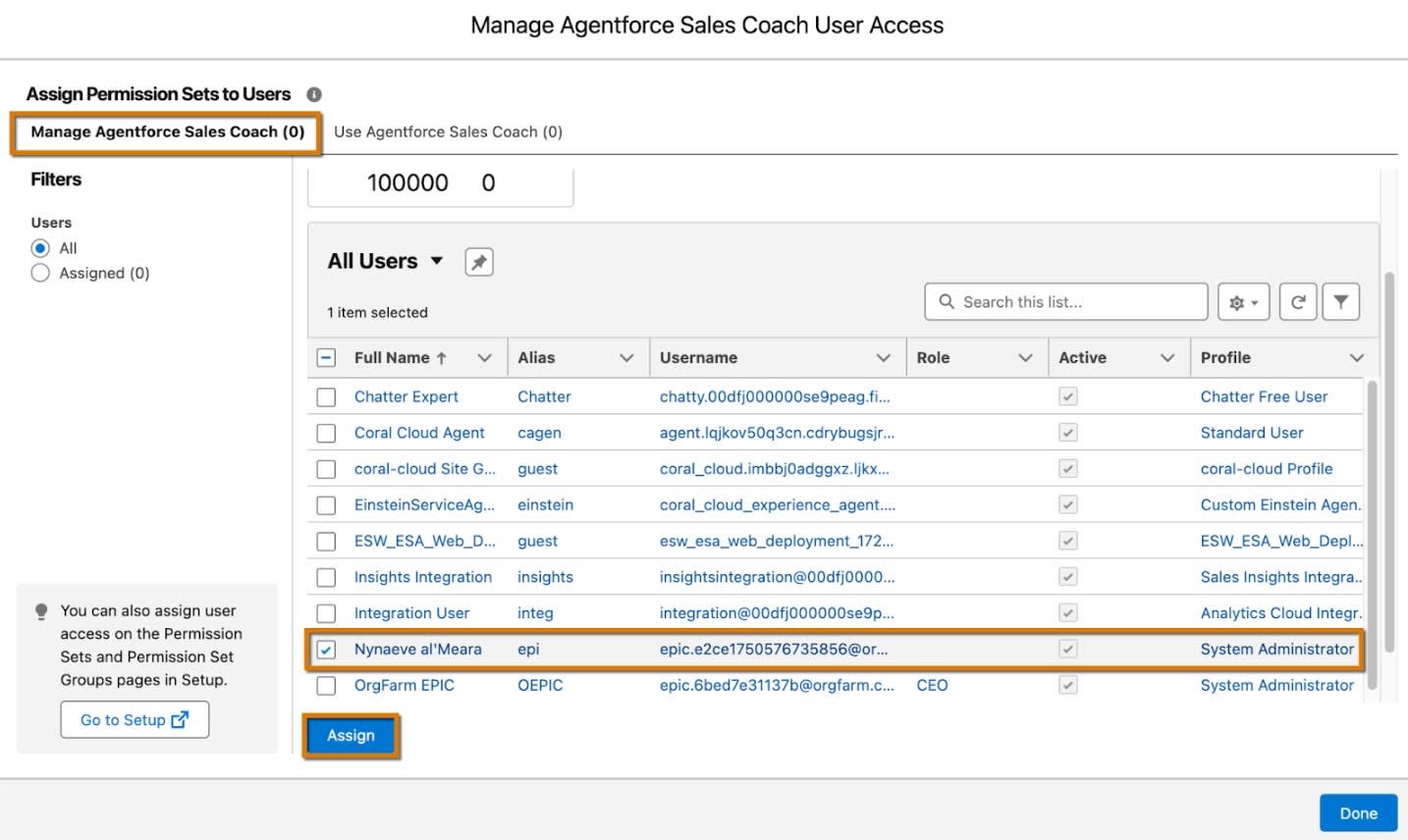This screenshot has width=1408, height=840.
Task: Open the All Users list view dropdown
Action: click(437, 261)
